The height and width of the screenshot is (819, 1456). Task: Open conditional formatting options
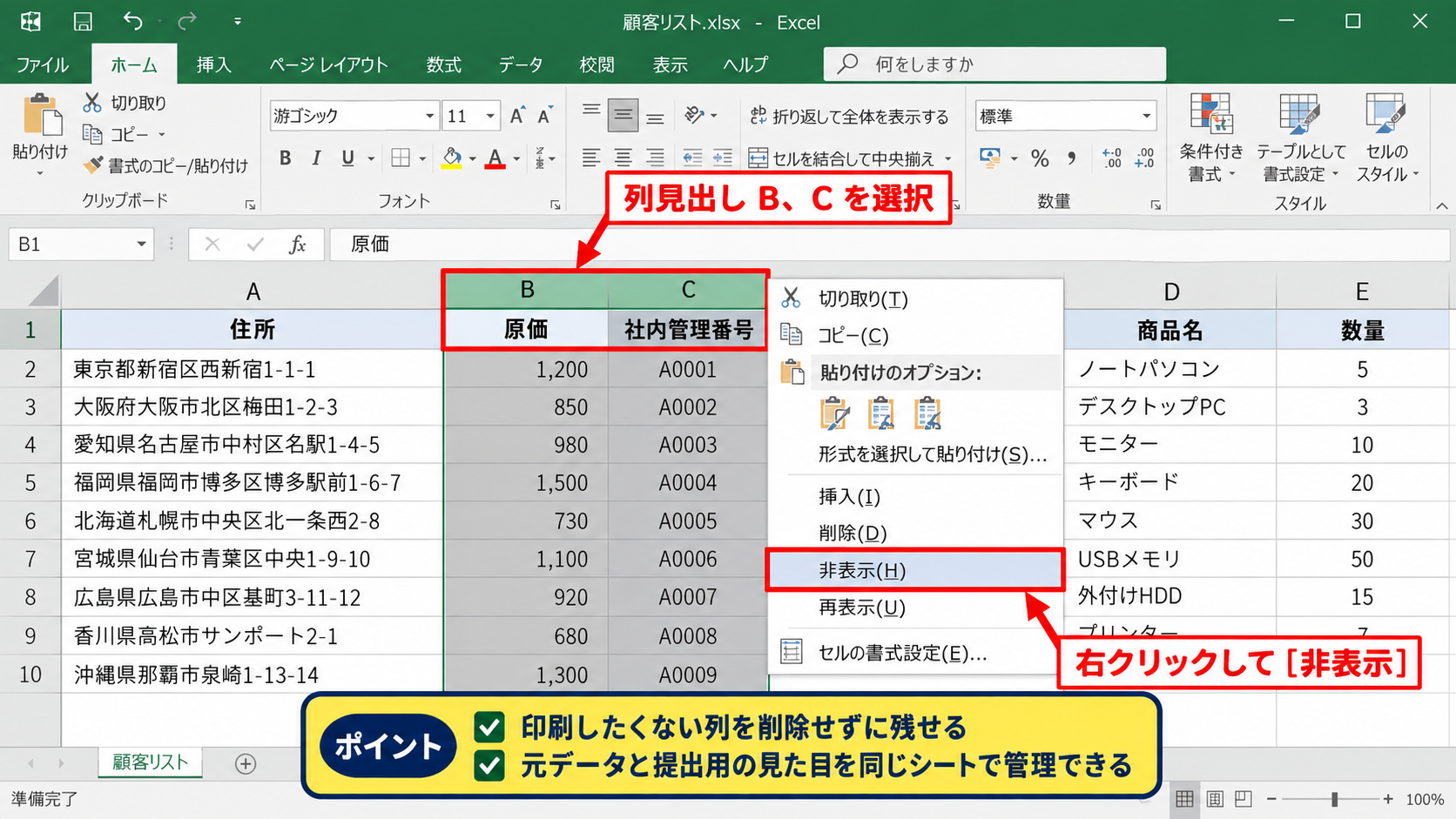coord(1211,138)
